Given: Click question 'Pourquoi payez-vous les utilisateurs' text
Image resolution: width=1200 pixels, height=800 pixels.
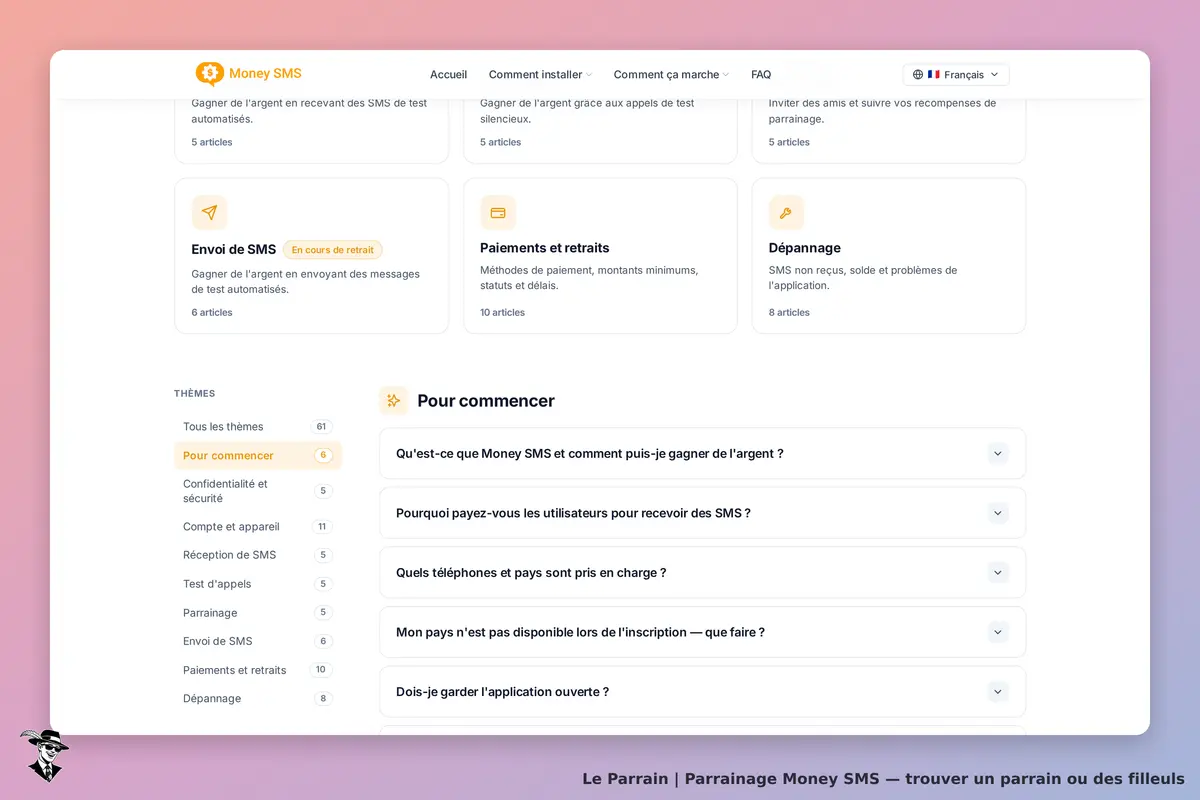Looking at the screenshot, I should [x=573, y=513].
